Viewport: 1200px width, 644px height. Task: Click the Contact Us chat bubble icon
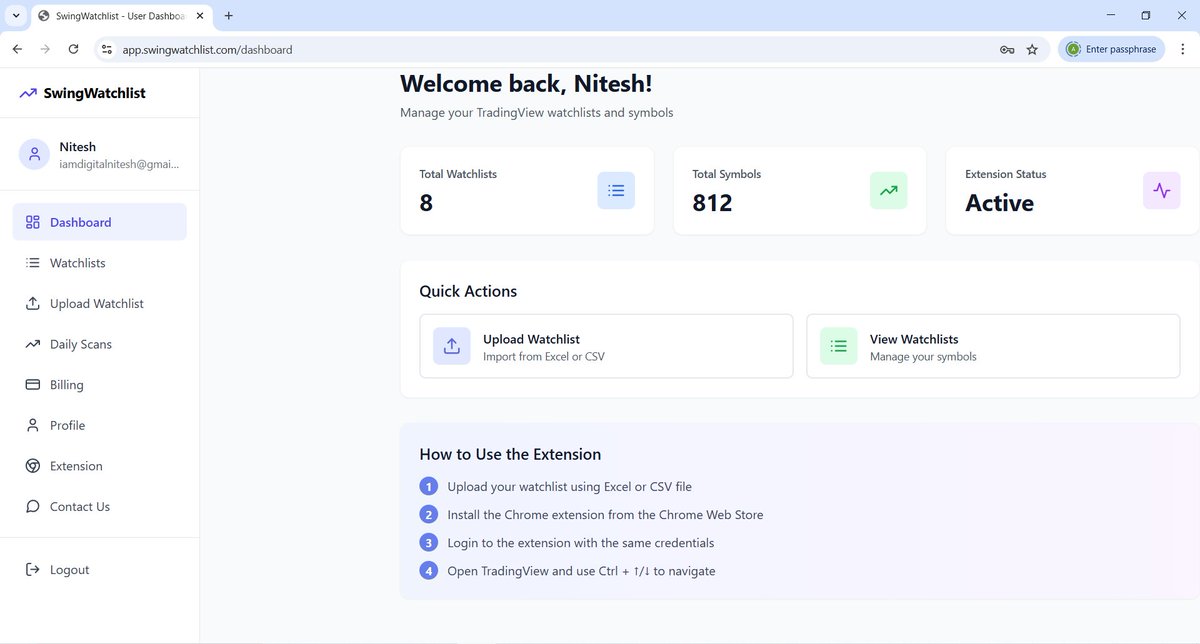point(33,507)
